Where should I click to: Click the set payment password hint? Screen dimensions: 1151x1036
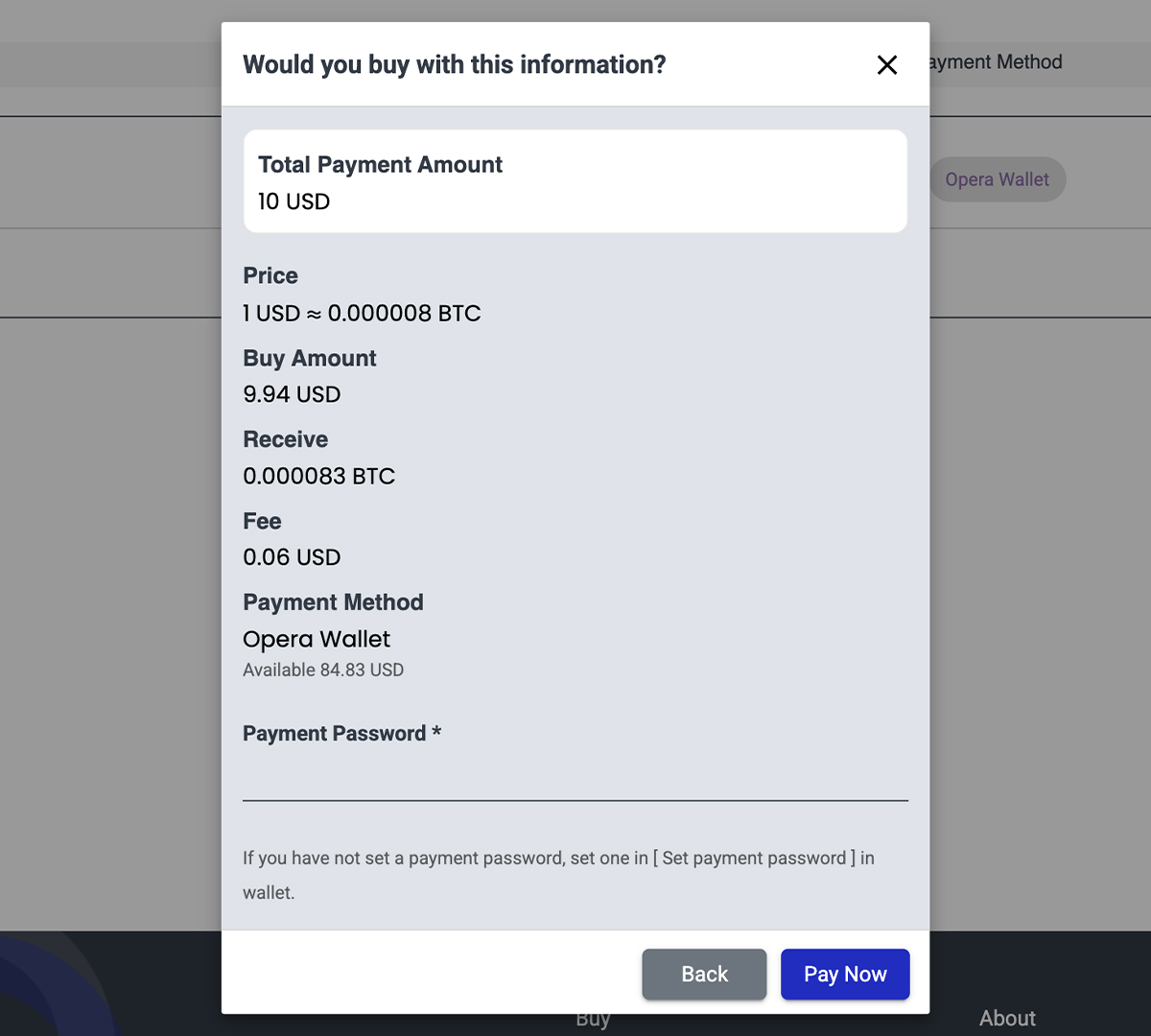pos(558,859)
